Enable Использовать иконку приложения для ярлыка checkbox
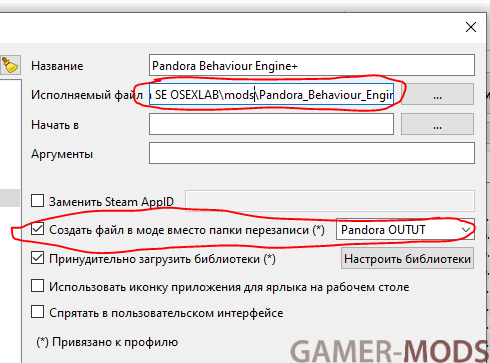 37,286
